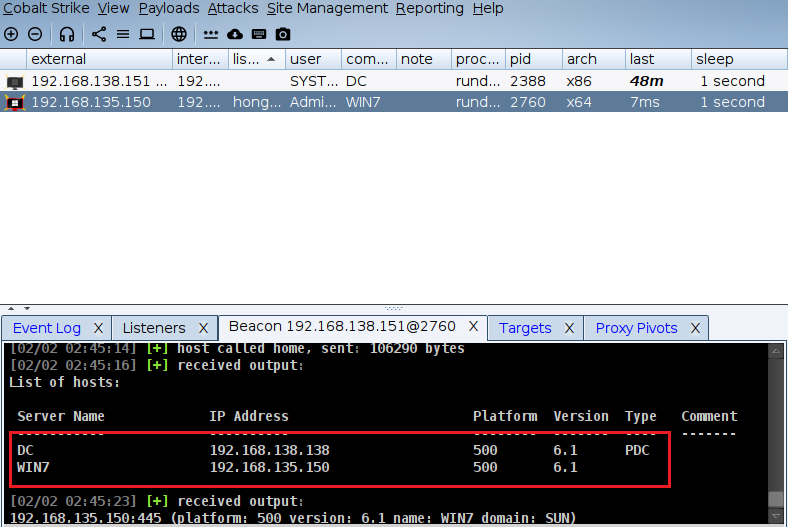Open the Cobalt Strike menu
The width and height of the screenshot is (788, 527).
(46, 9)
